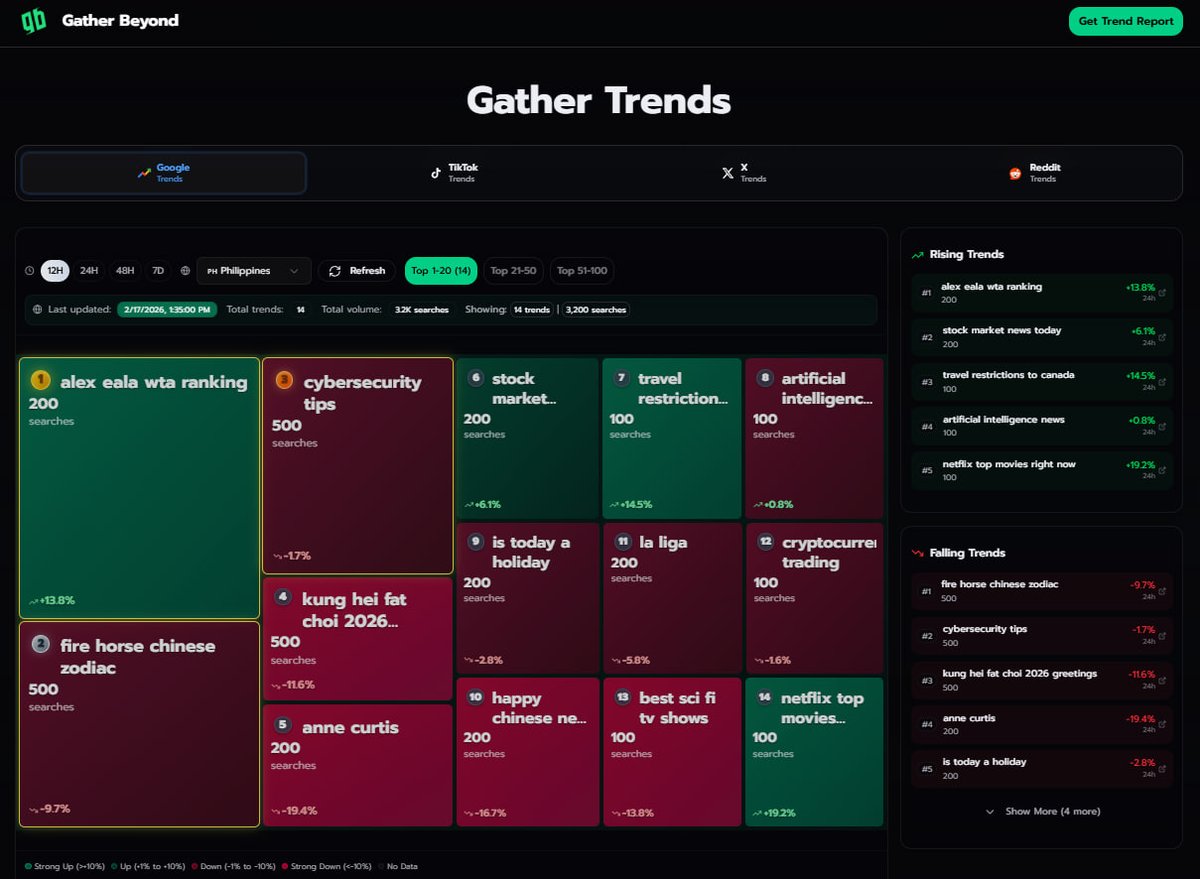Image resolution: width=1200 pixels, height=879 pixels.
Task: Click the clock icon beside 12H
Action: click(x=30, y=271)
